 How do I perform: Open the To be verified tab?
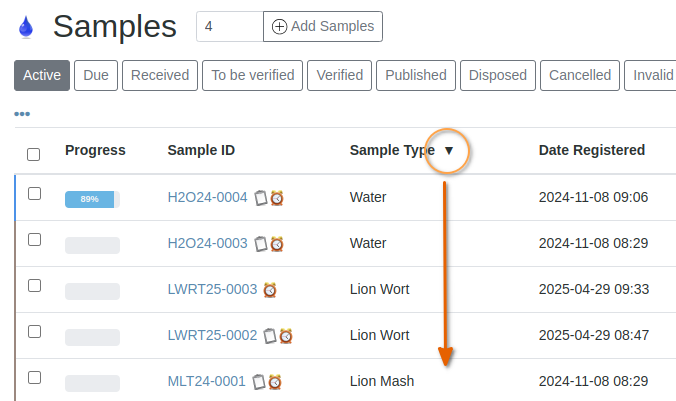[x=253, y=75]
